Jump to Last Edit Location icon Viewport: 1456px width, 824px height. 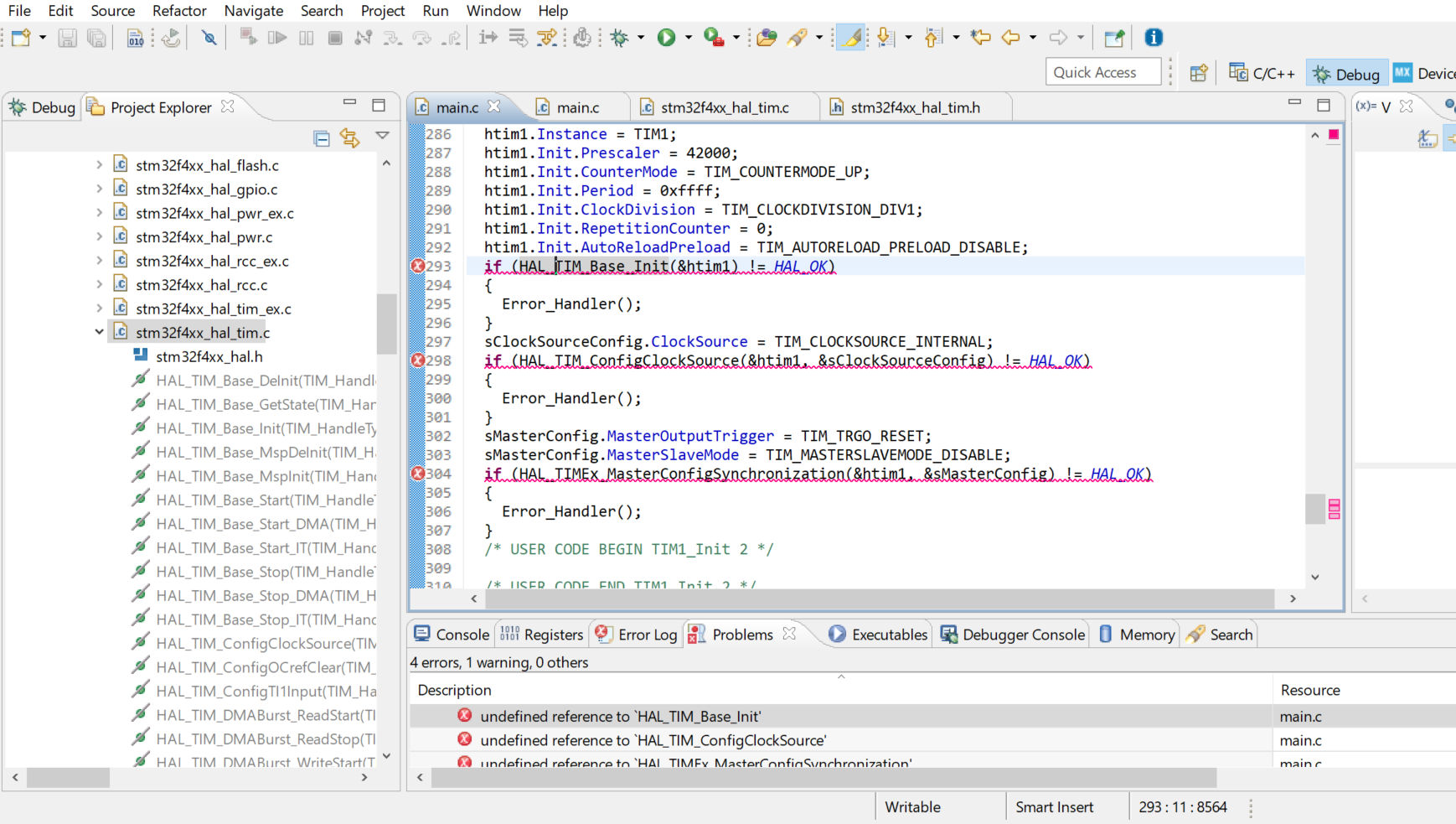(980, 38)
